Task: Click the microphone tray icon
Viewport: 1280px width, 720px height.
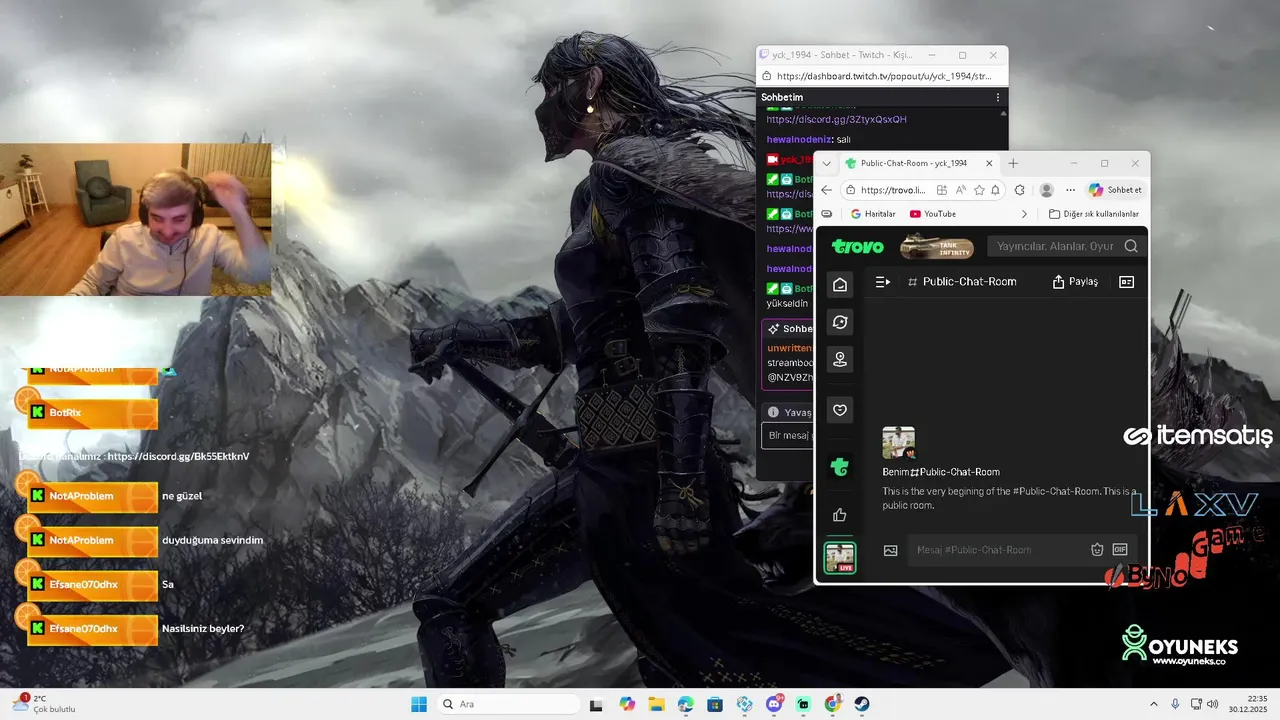Action: tap(1175, 704)
